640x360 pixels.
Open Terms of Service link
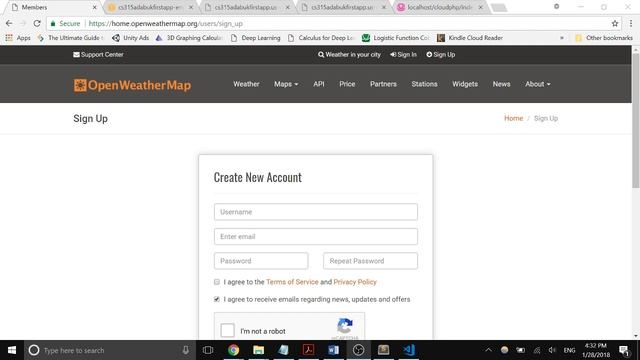292,282
